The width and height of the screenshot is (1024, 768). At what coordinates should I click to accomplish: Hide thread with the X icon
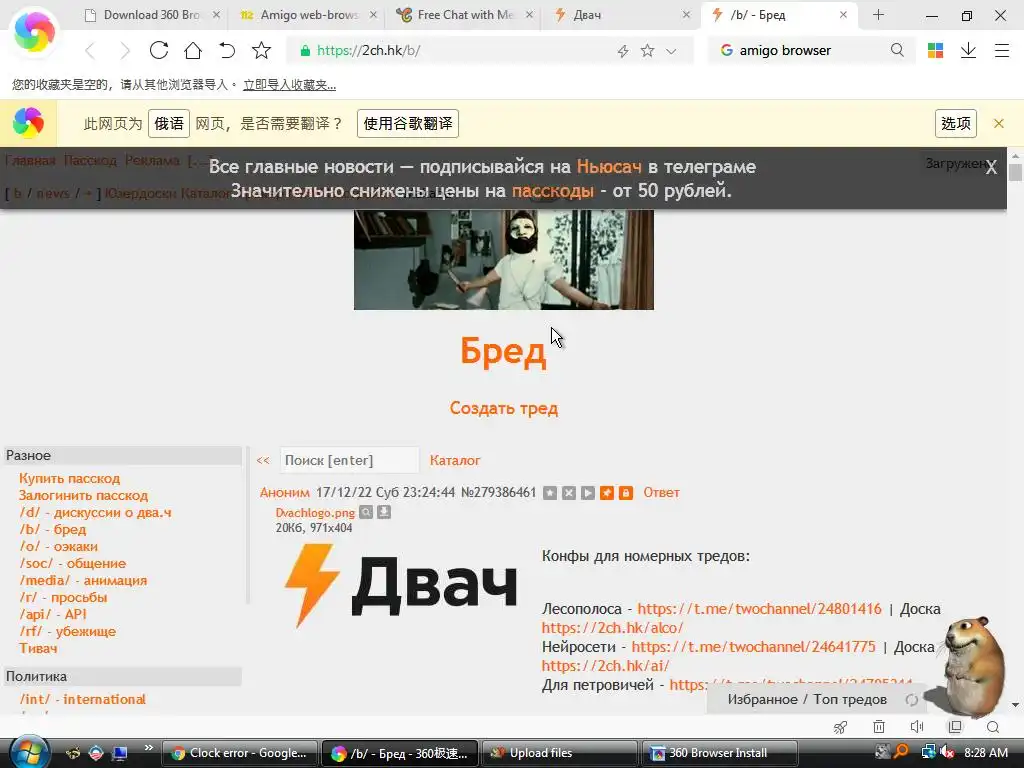point(569,493)
